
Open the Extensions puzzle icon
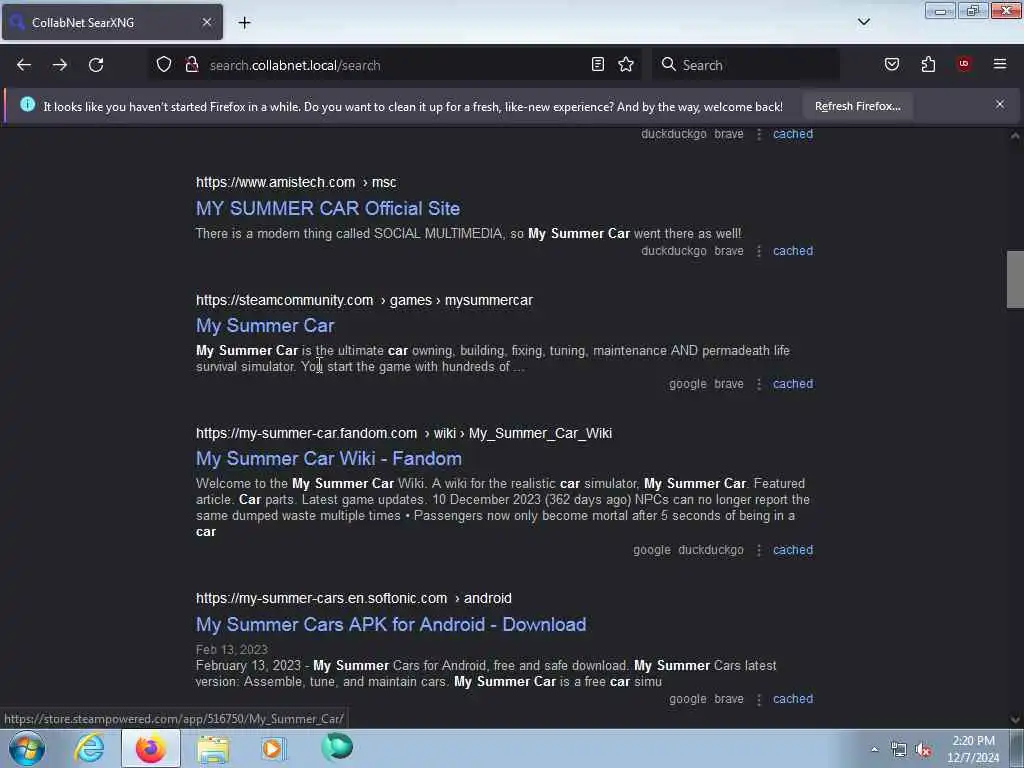coord(928,64)
